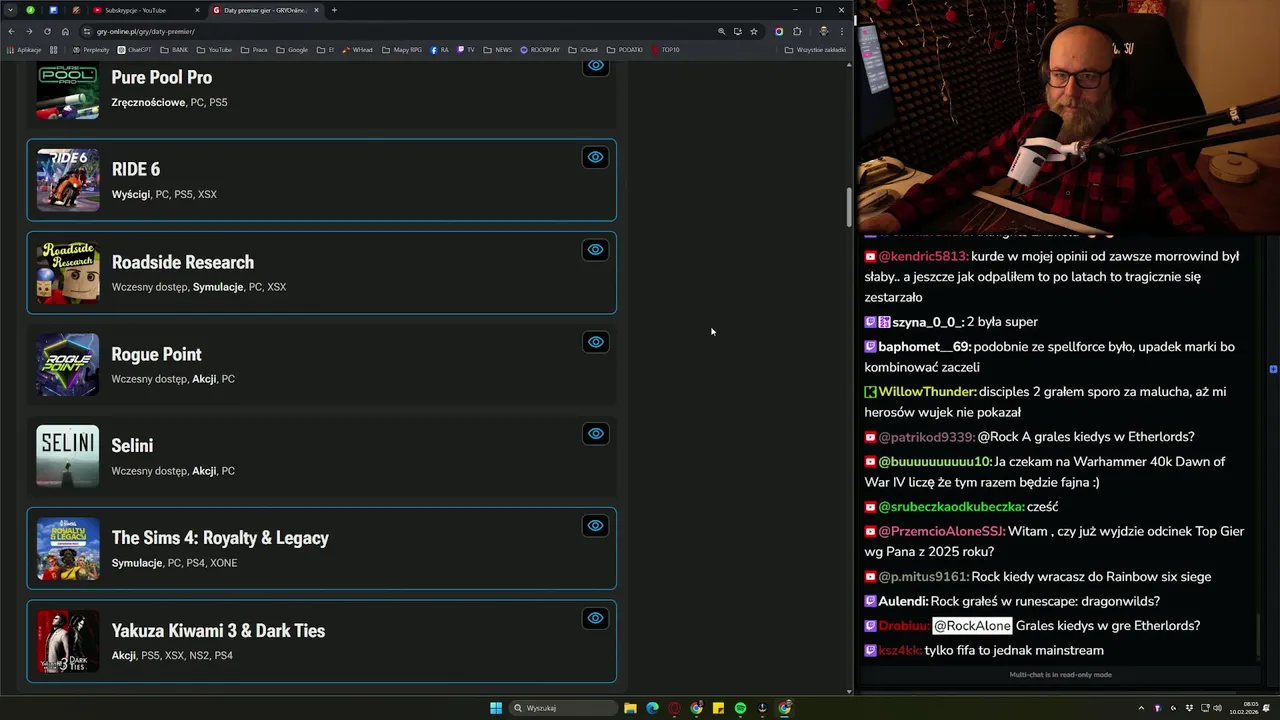
Task: Expand the Google bookmarks folder
Action: point(292,50)
